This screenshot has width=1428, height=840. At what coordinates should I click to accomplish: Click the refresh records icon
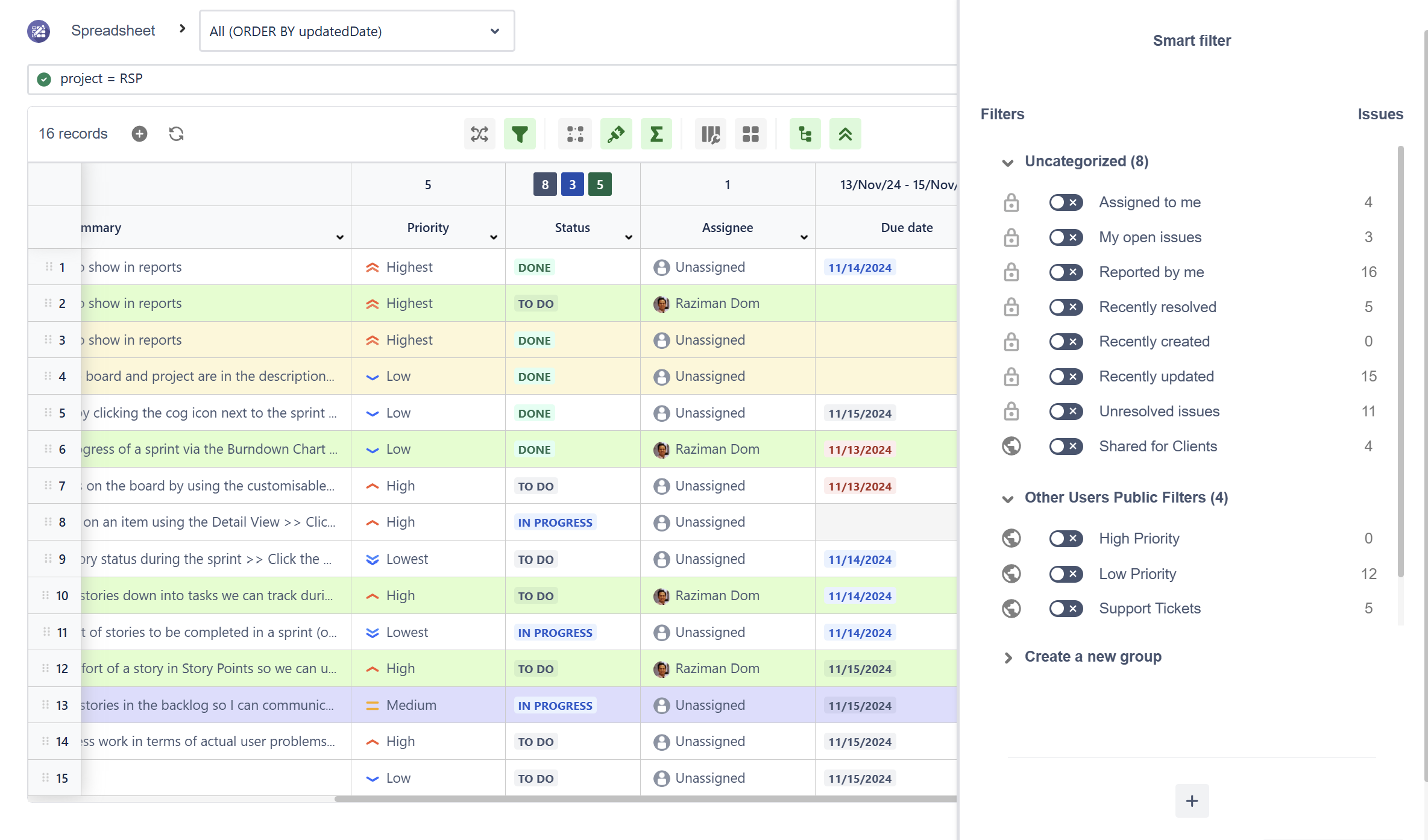[x=176, y=134]
